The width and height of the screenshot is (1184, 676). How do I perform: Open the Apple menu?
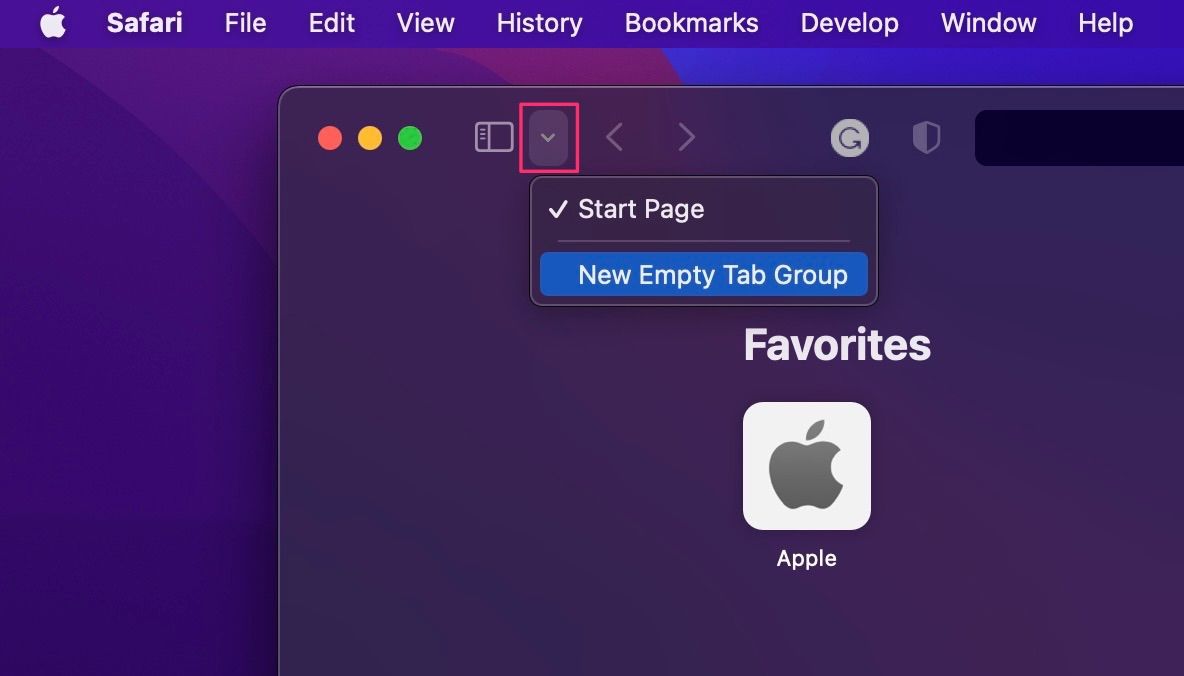pyautogui.click(x=53, y=23)
